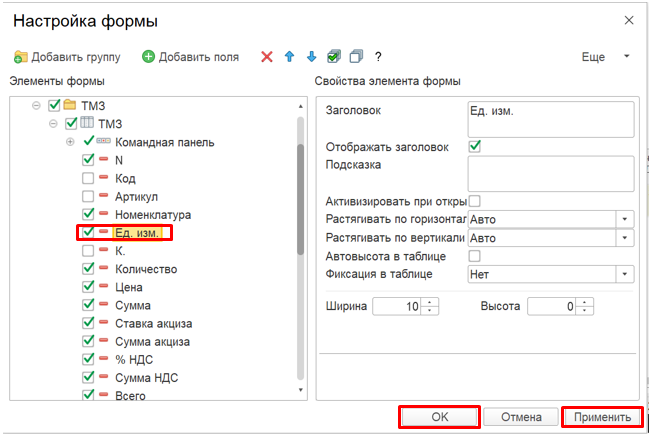Open Растягивать по вертикали dropdown
Image resolution: width=655 pixels, height=438 pixels.
(625, 238)
